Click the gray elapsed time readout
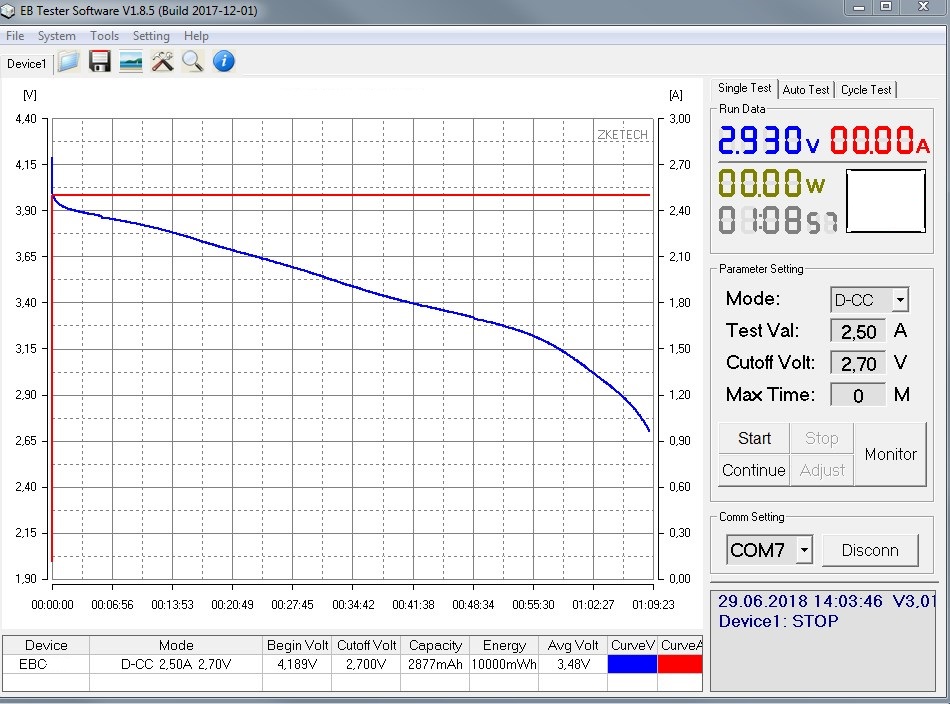This screenshot has width=950, height=704. click(x=778, y=221)
